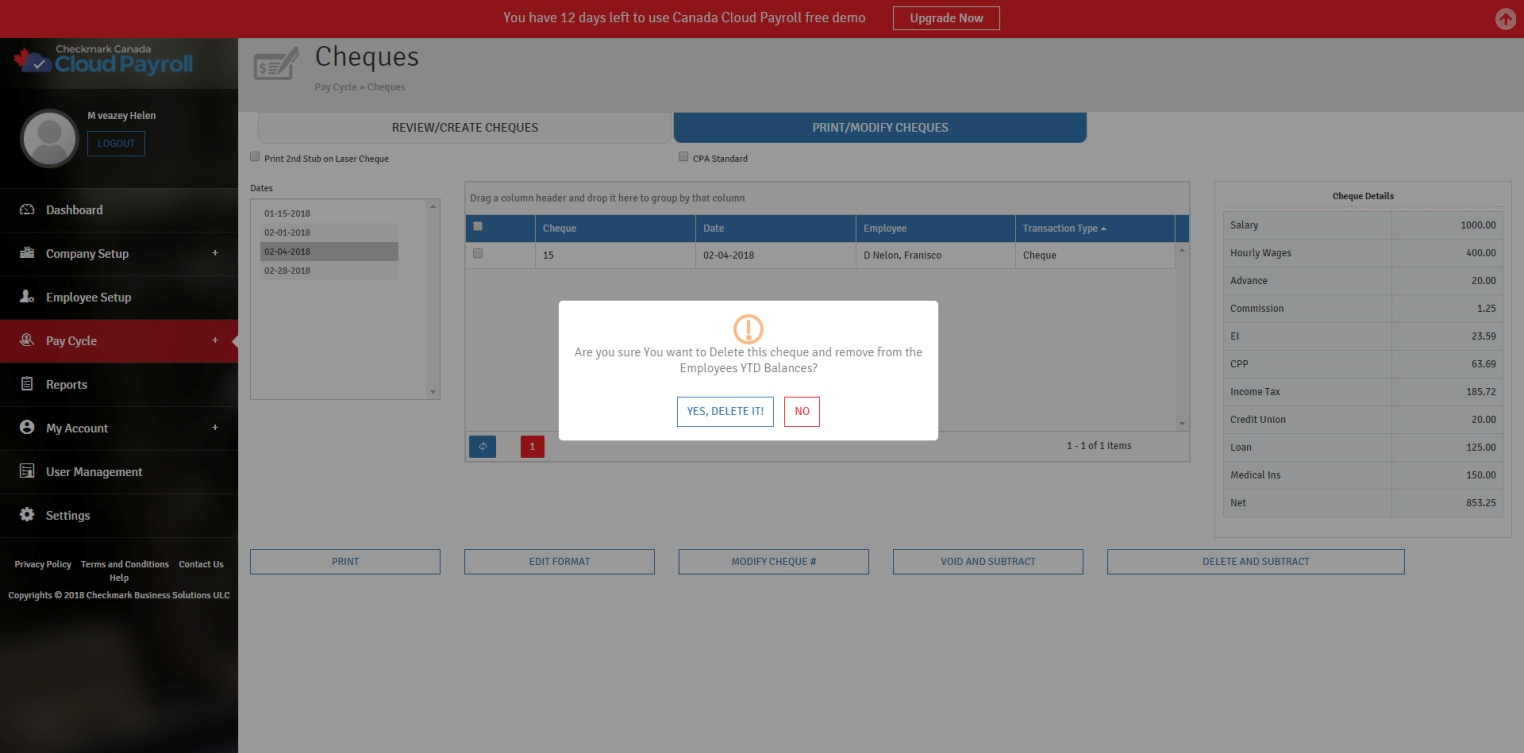
Task: Open the Print/Modify Cheques tab
Action: coord(880,128)
